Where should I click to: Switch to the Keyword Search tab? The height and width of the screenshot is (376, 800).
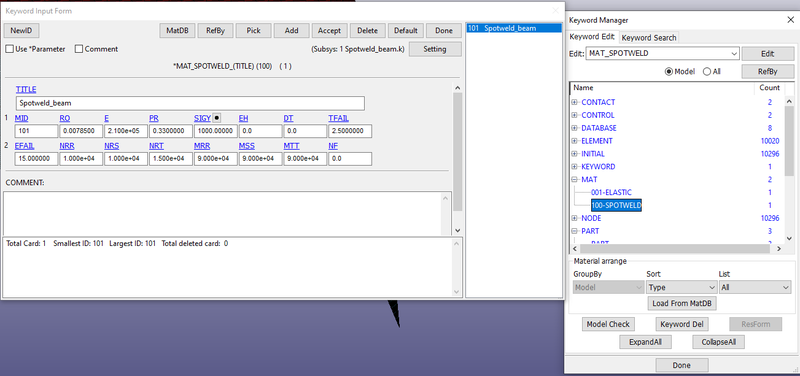pos(649,37)
